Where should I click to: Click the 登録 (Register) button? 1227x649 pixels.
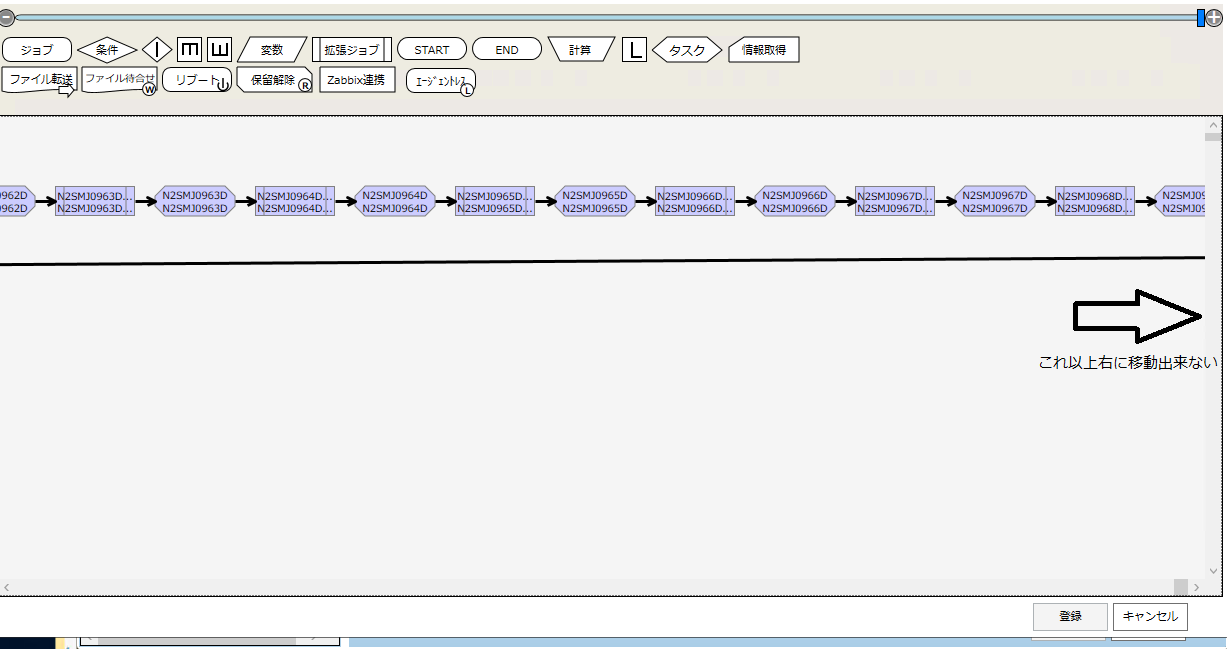[x=1070, y=616]
